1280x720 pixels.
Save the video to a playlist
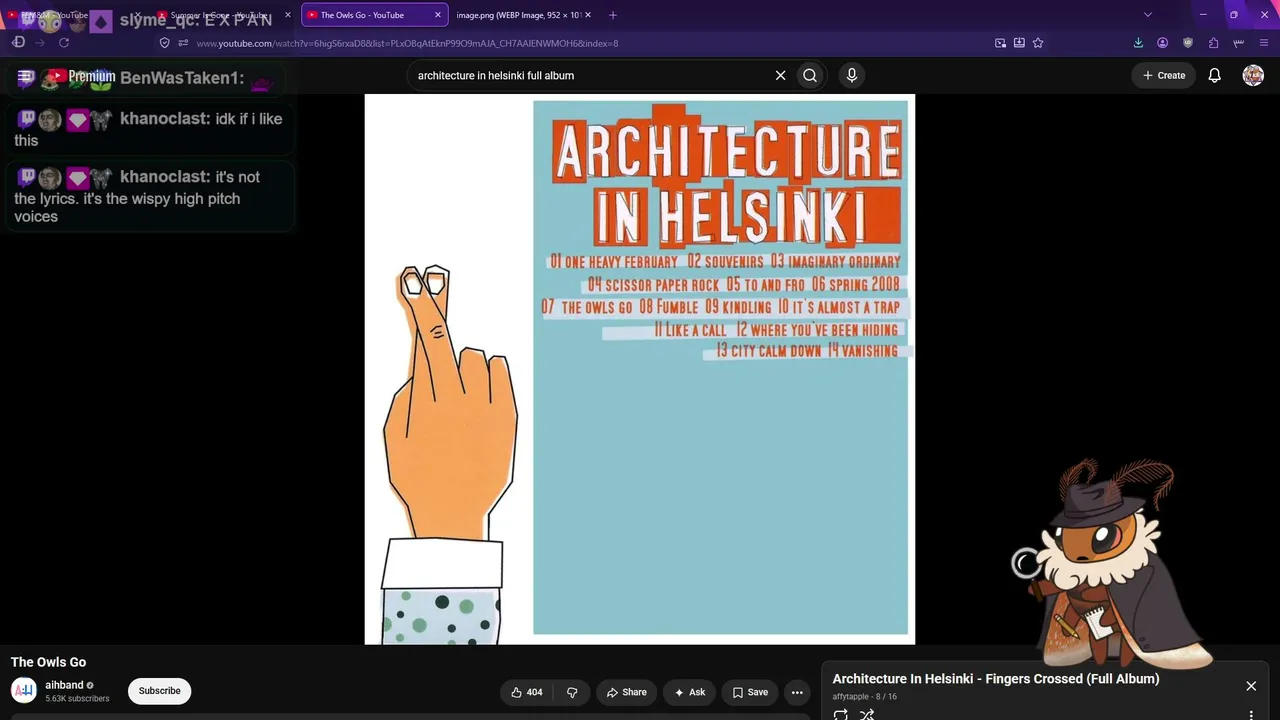(x=750, y=692)
